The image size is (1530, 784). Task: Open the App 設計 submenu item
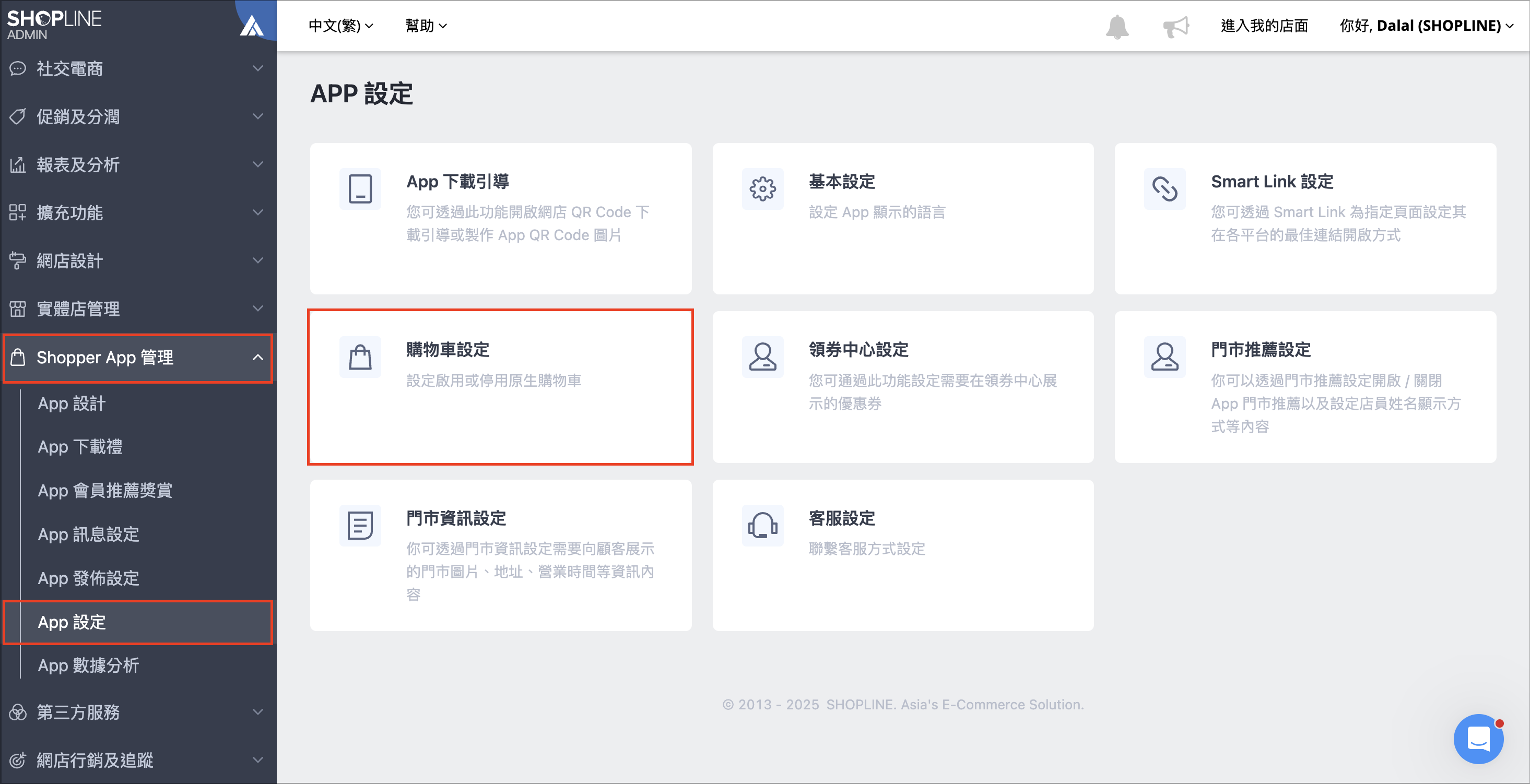[72, 403]
